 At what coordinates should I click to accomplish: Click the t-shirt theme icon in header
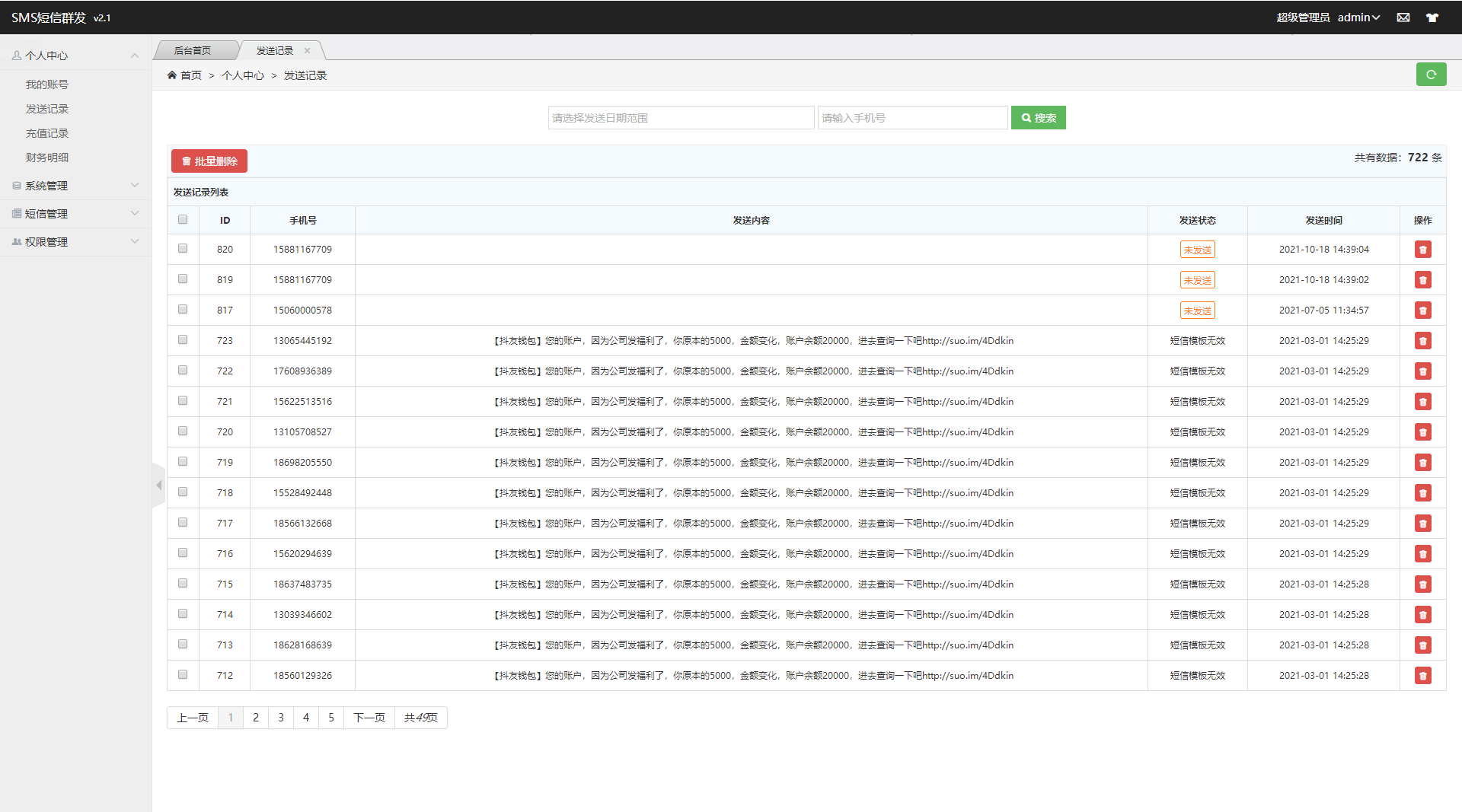point(1432,18)
